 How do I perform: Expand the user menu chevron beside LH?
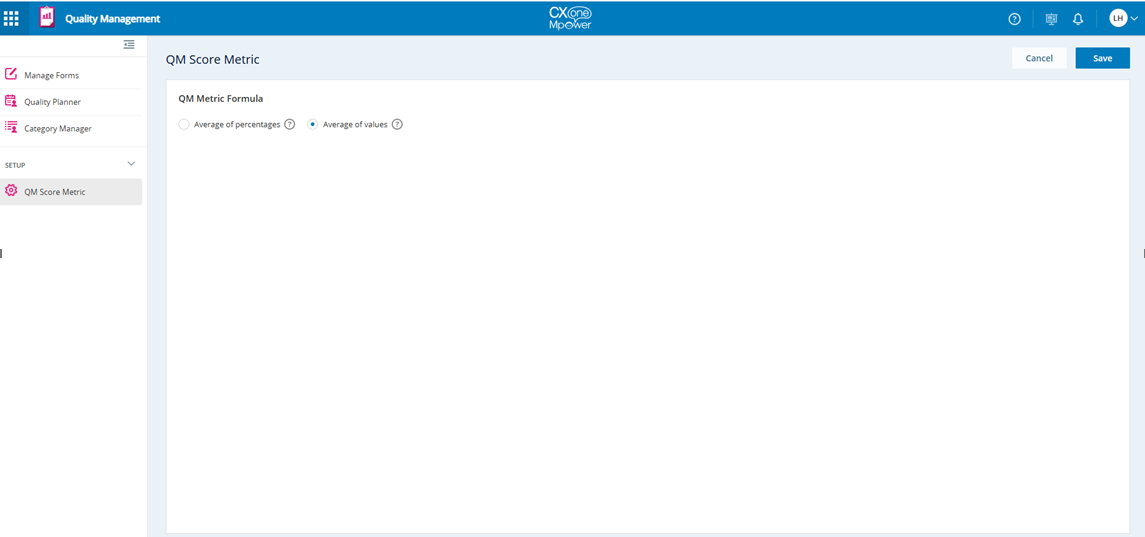coord(1135,18)
